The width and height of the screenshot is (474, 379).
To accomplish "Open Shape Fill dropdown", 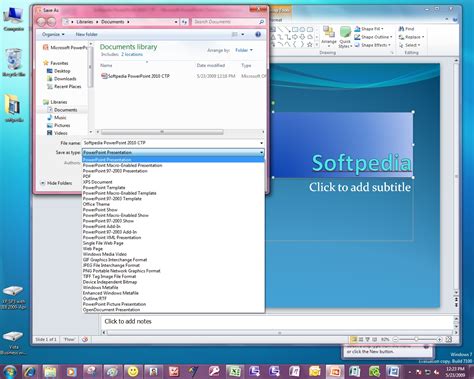I will click(369, 29).
